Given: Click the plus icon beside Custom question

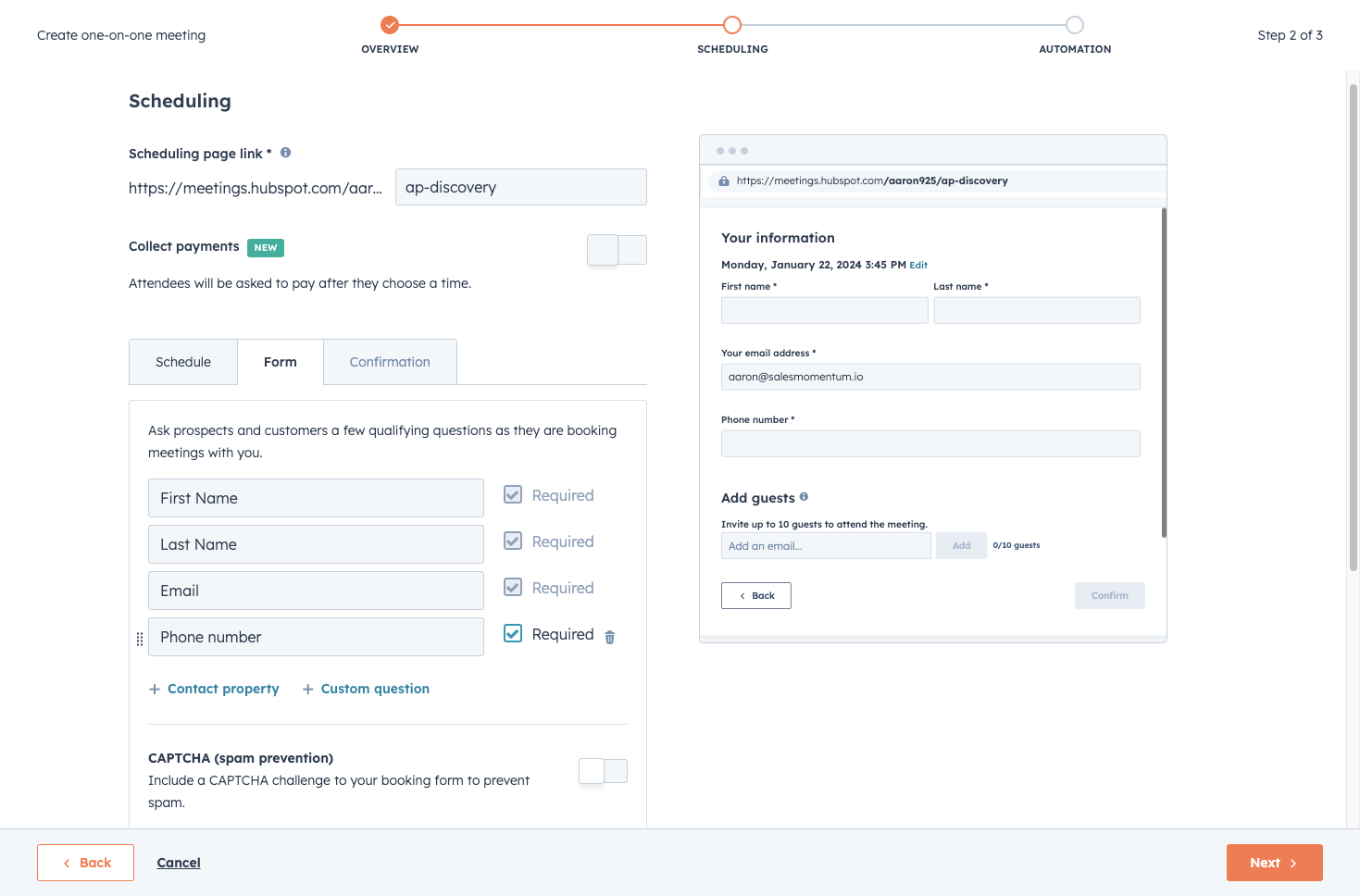Looking at the screenshot, I should [x=308, y=689].
